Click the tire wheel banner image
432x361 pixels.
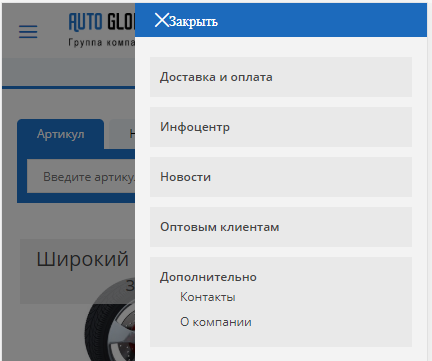[110, 320]
